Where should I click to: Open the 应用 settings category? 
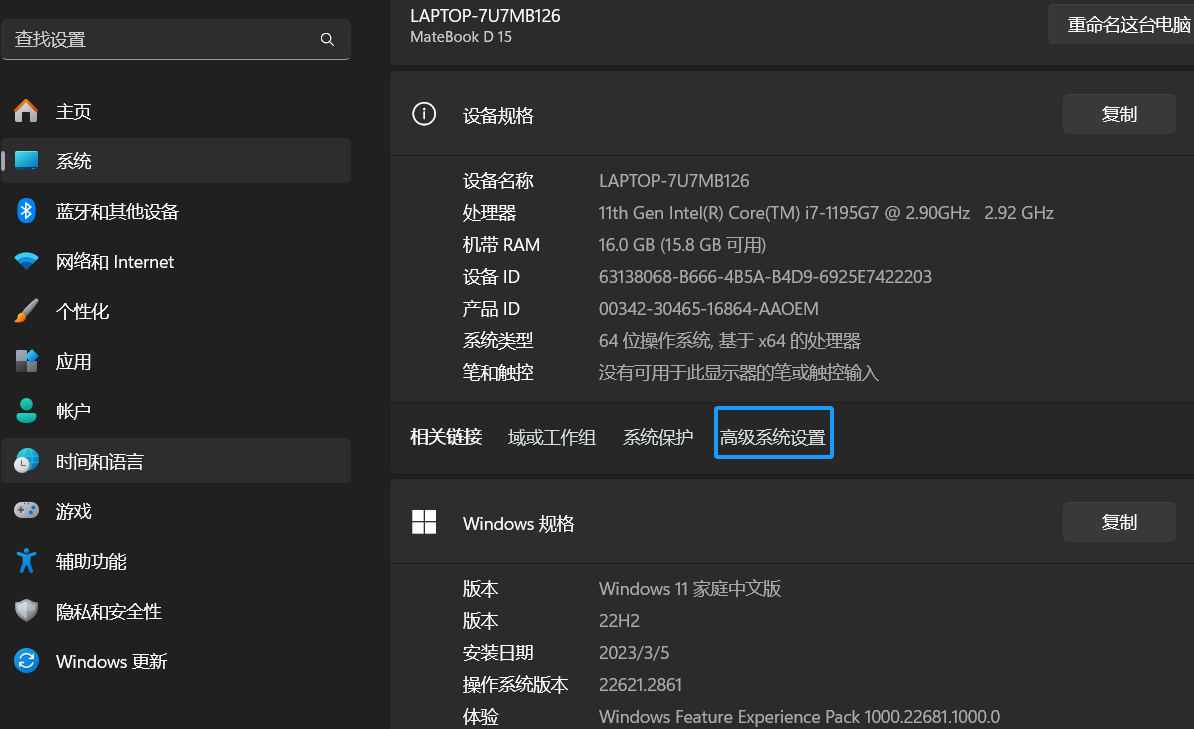[176, 361]
